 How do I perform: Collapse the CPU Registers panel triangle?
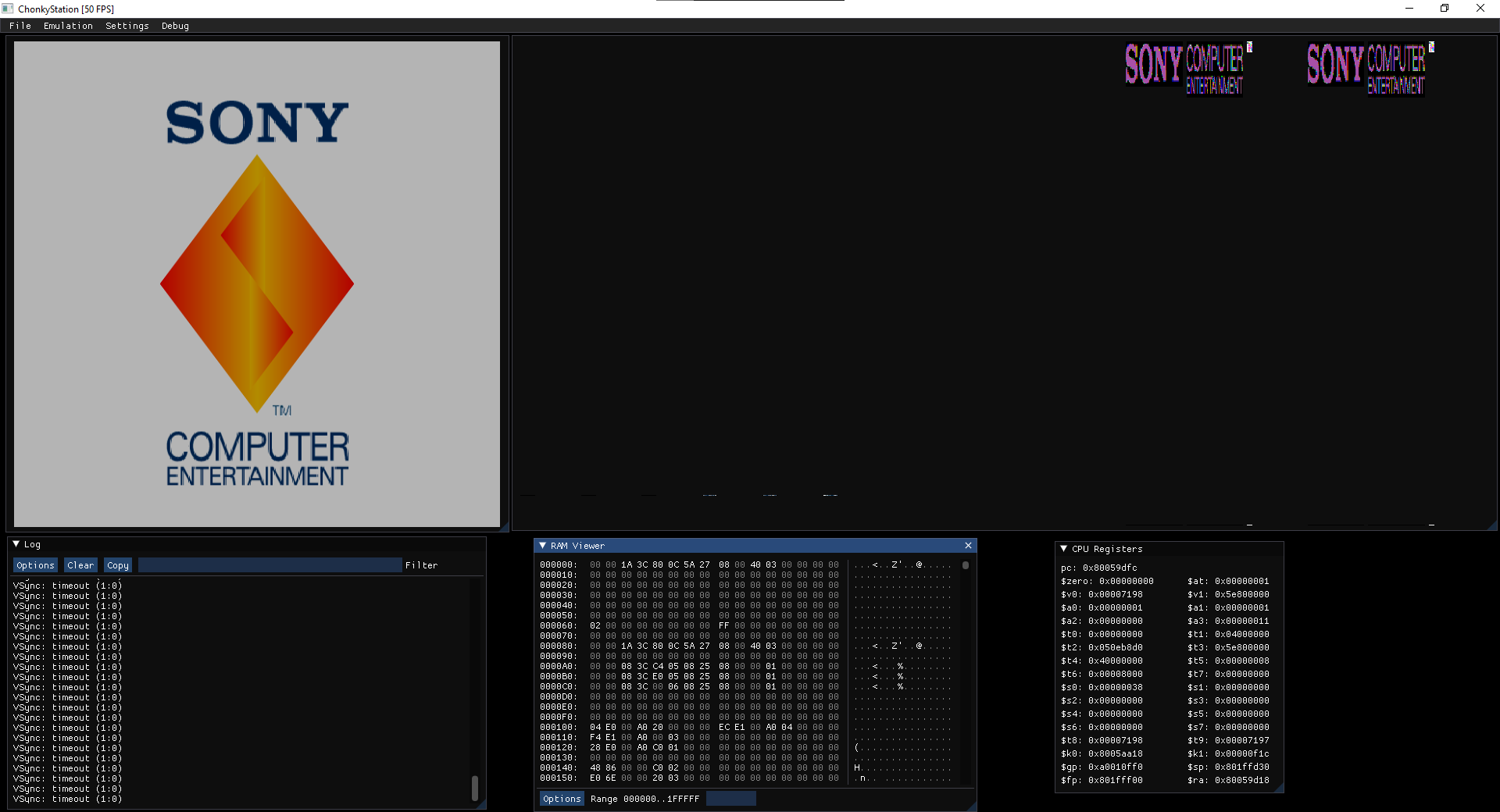(x=1063, y=549)
